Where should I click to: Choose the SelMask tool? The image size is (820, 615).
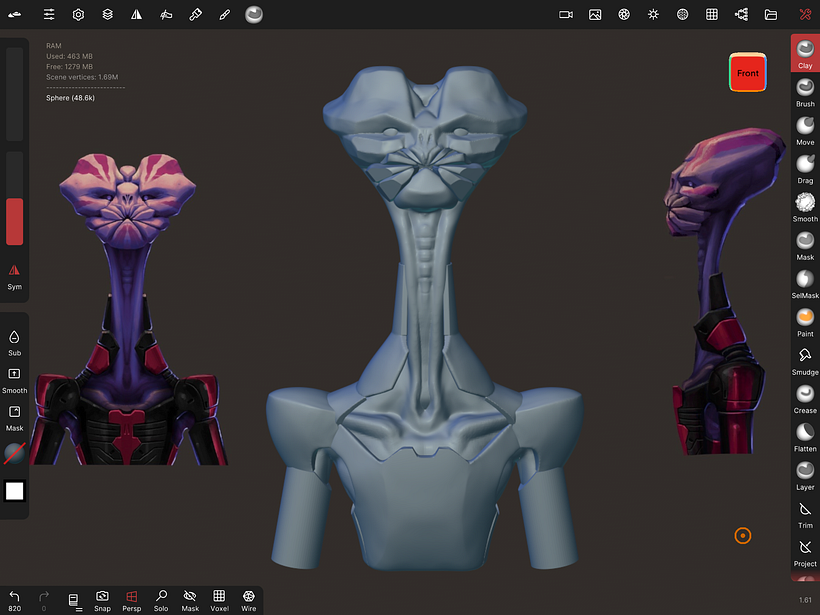click(x=805, y=281)
